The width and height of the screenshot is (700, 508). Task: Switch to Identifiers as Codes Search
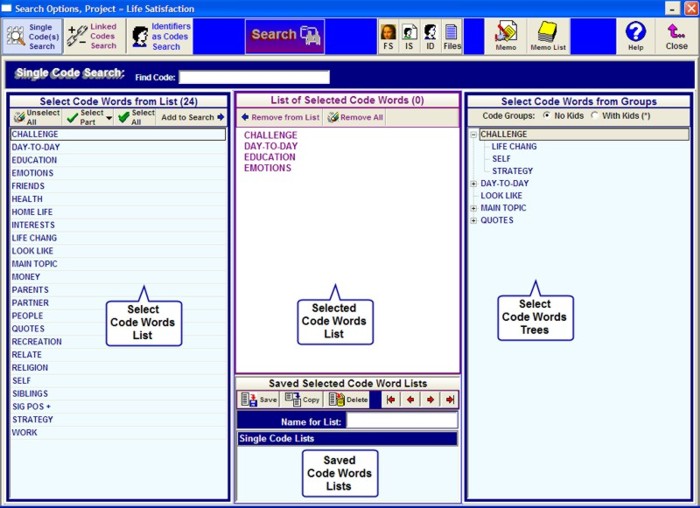[x=159, y=36]
